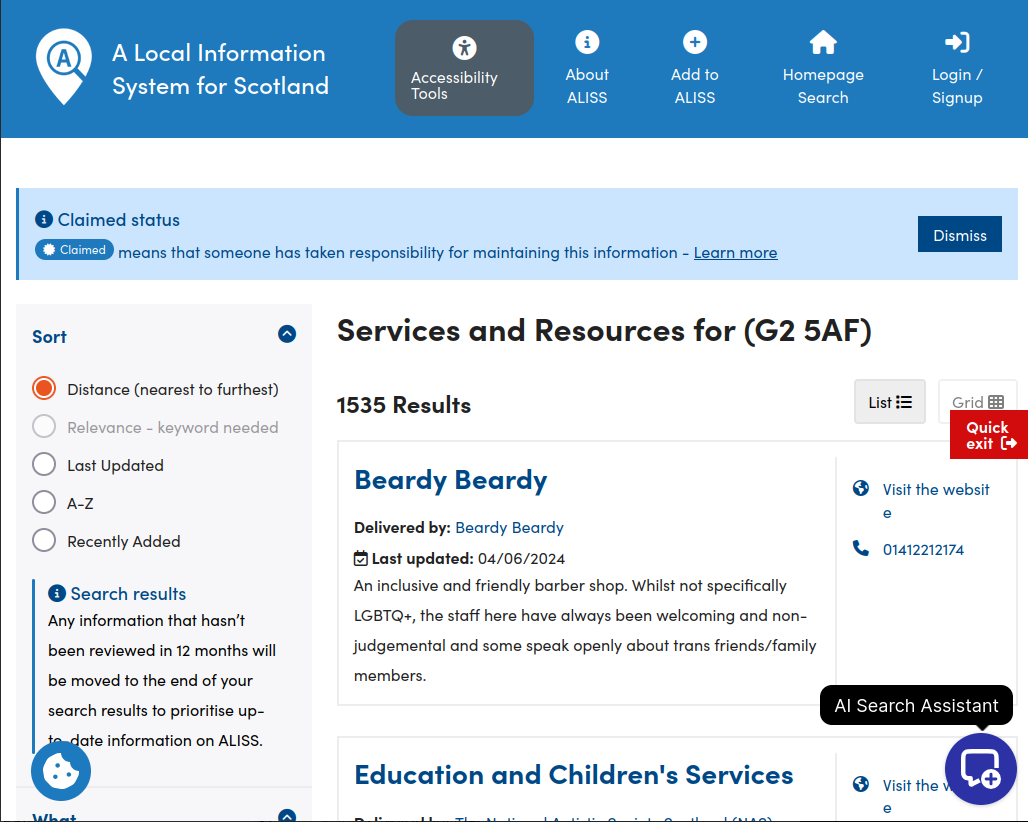Follow the Learn more link
The image size is (1028, 822).
[736, 252]
